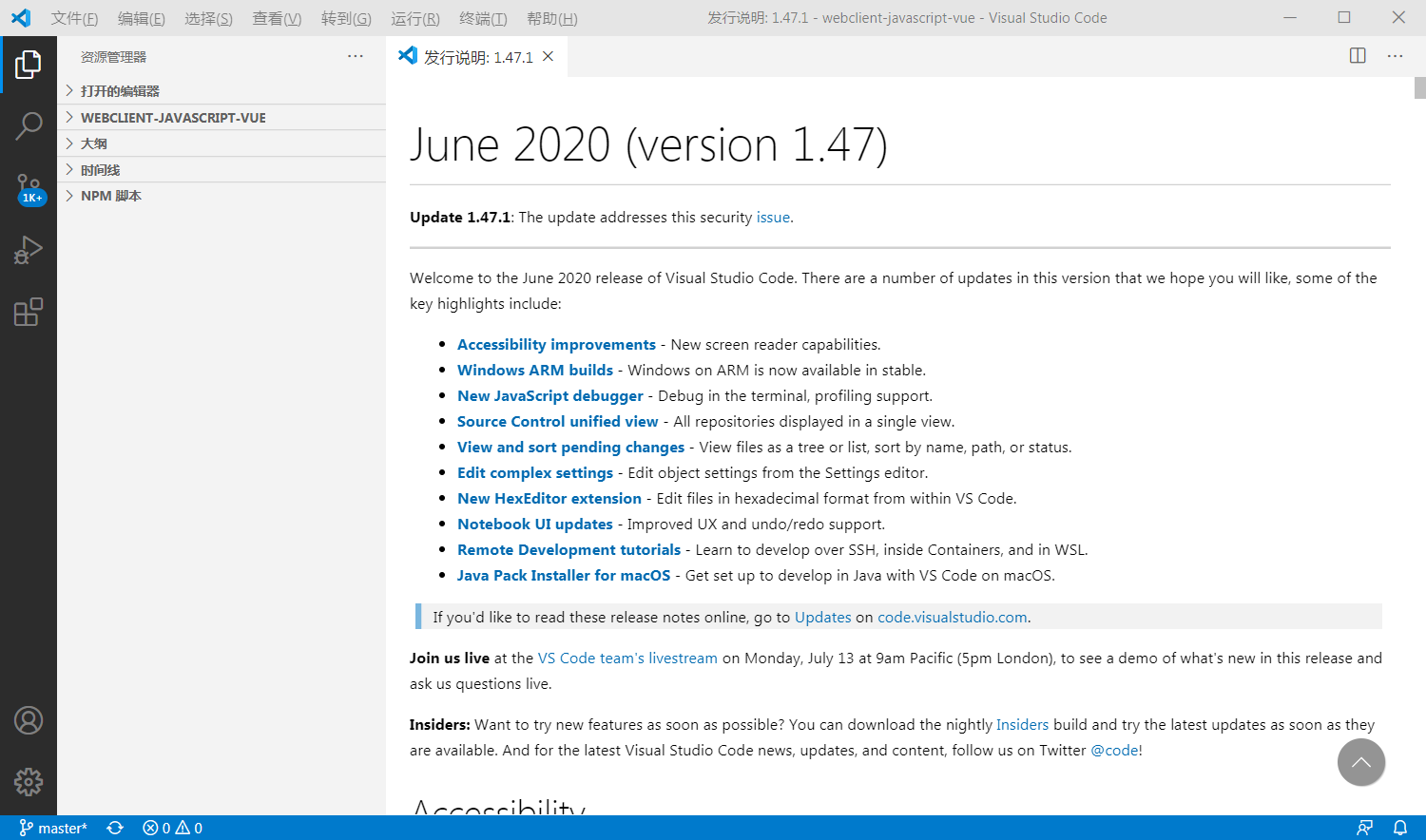The height and width of the screenshot is (840, 1426).
Task: Open the Source Control view with 1K+ badge
Action: coord(29,188)
